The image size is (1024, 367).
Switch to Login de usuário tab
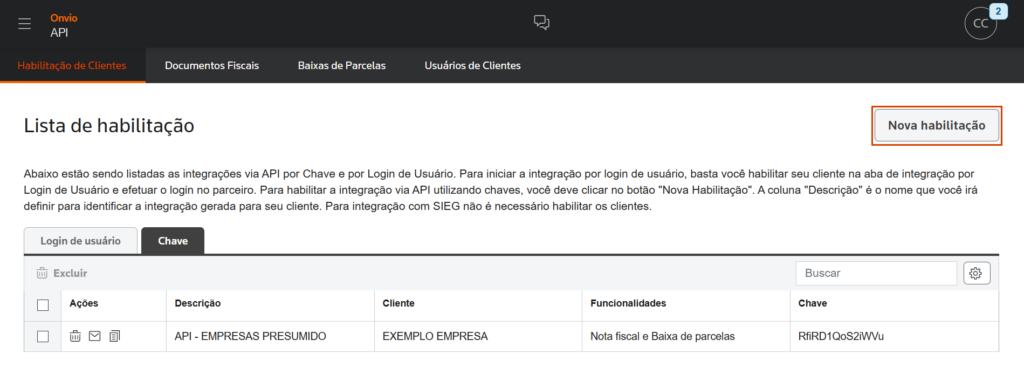pos(80,240)
